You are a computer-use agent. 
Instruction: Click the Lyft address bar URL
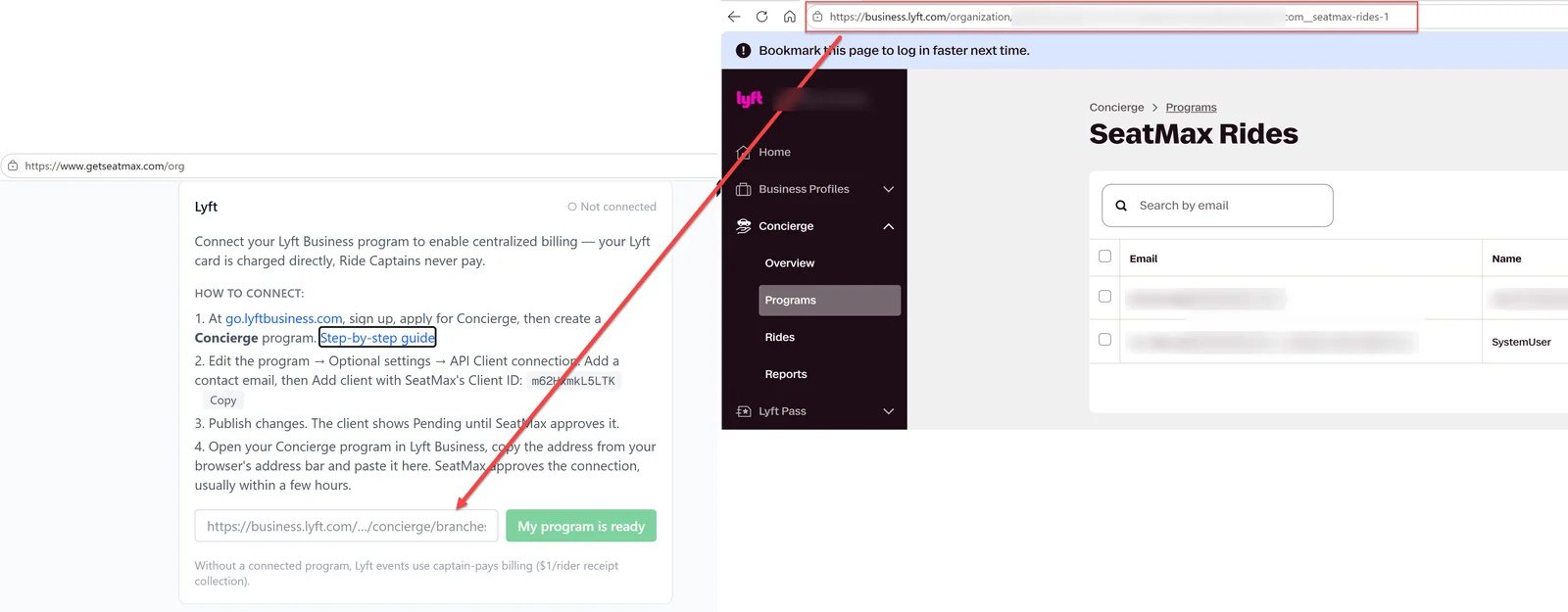point(1111,17)
